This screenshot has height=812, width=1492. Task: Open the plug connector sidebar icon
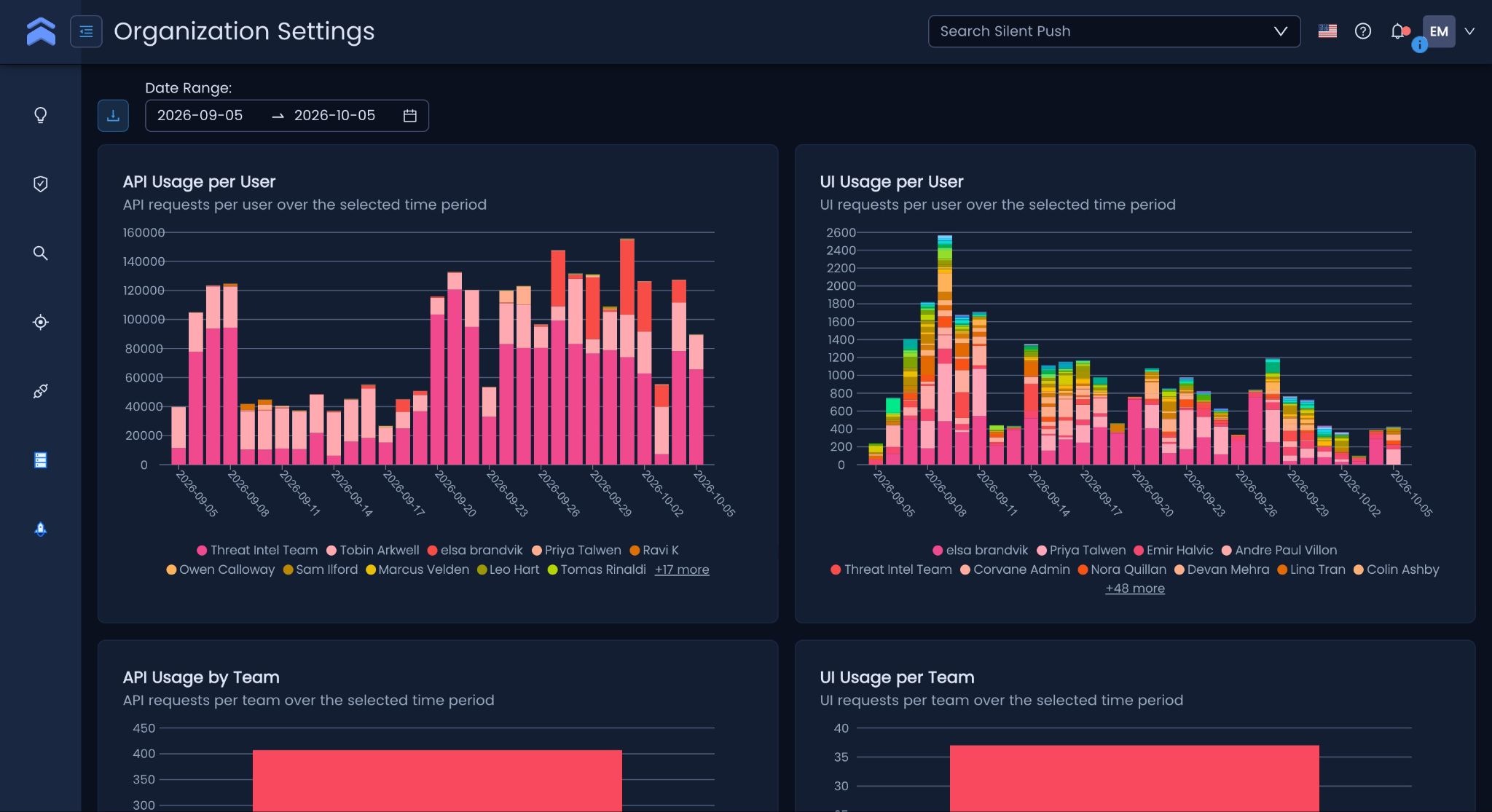(41, 391)
